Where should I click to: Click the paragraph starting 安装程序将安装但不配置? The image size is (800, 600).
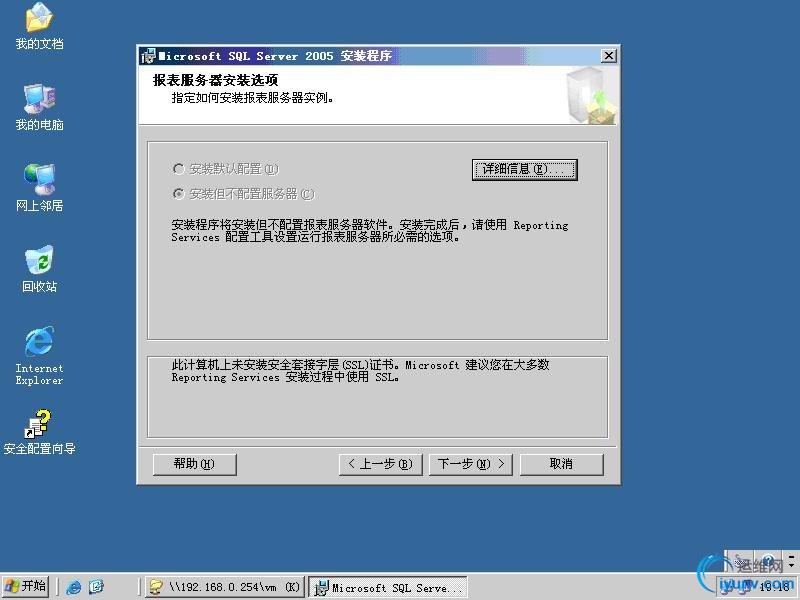point(370,231)
